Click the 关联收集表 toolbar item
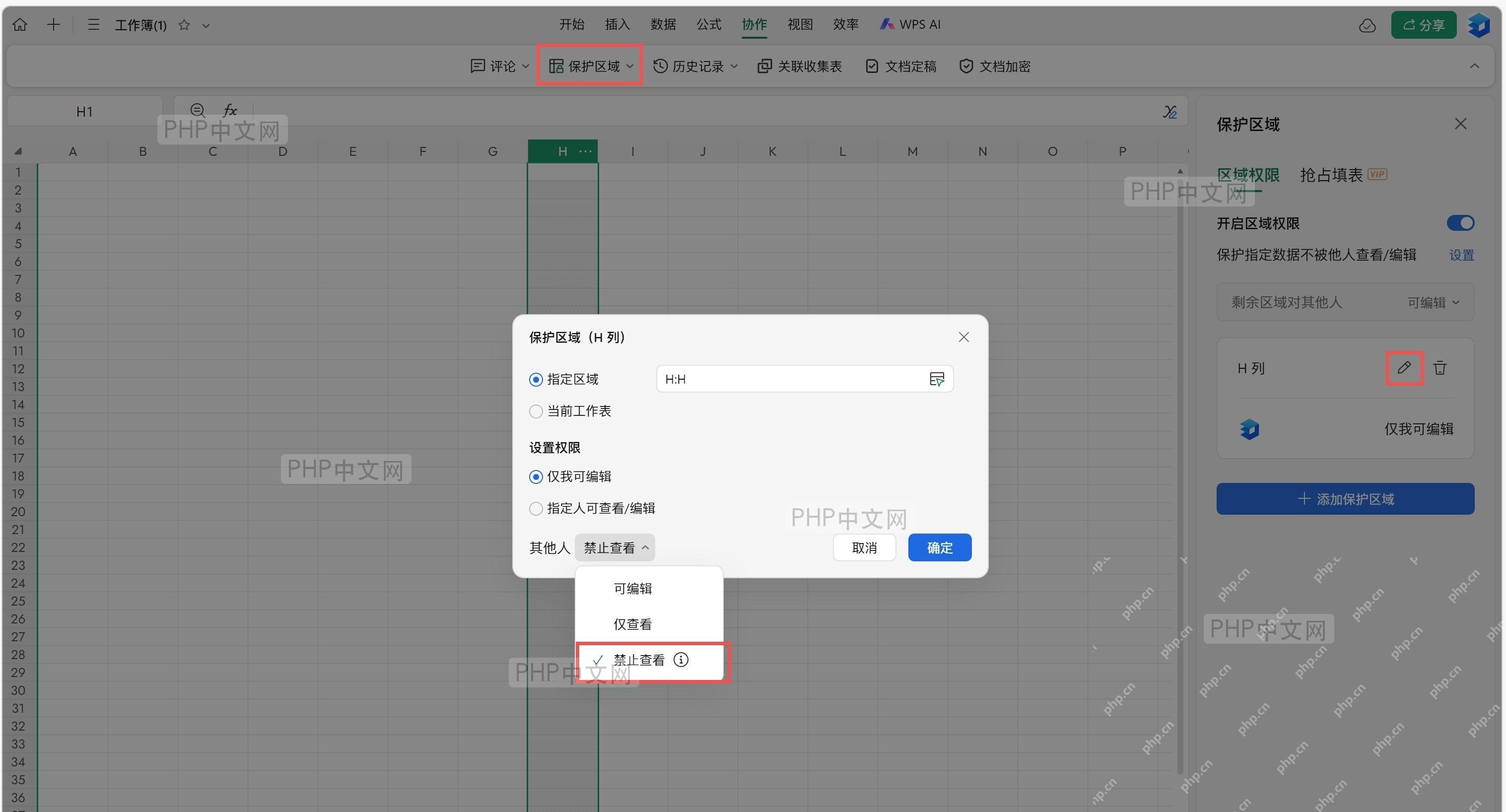Screen dimensions: 1506x812 (799, 66)
